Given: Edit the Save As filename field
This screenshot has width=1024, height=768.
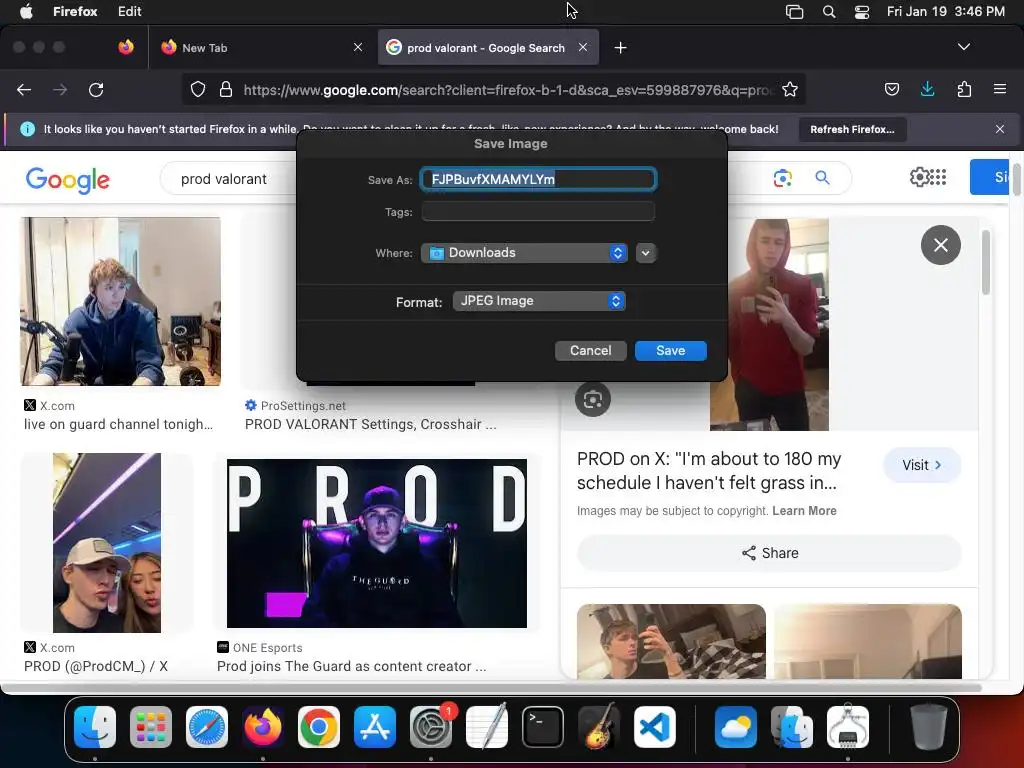Looking at the screenshot, I should 538,179.
